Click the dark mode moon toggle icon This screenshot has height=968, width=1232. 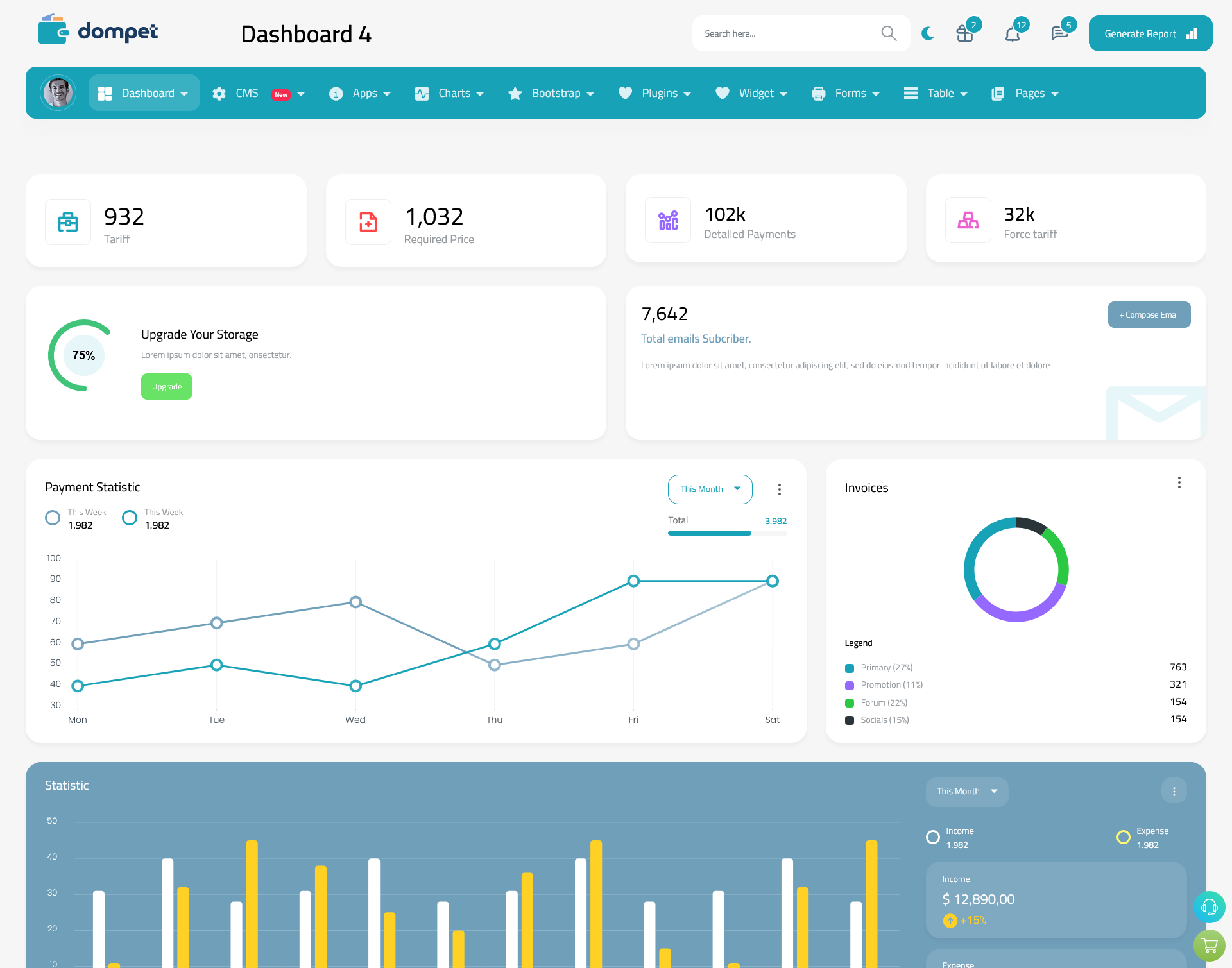[928, 33]
